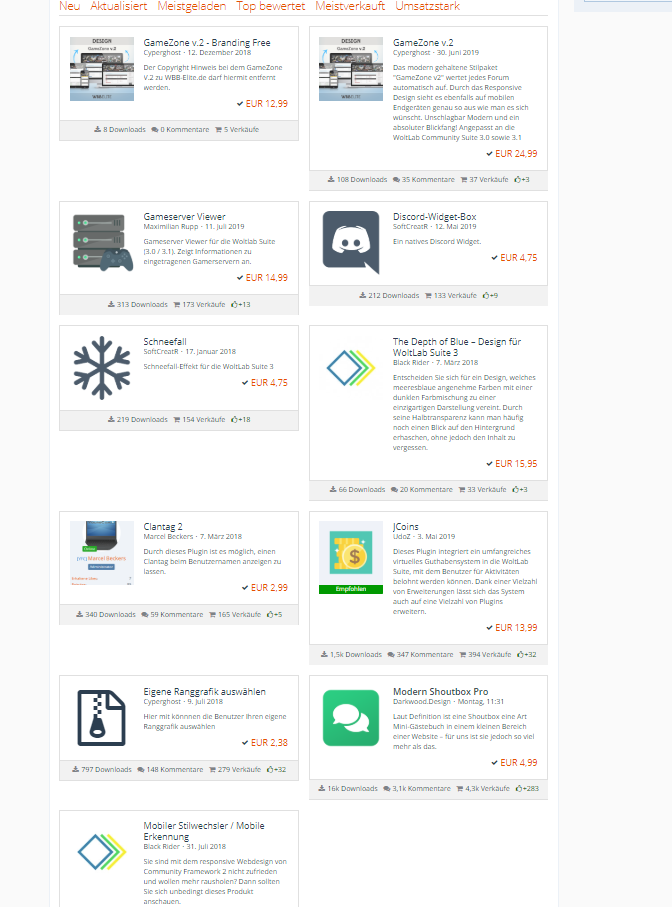The height and width of the screenshot is (907, 672).
Task: Open the Discord-Widget-Box product icon
Action: pos(350,243)
